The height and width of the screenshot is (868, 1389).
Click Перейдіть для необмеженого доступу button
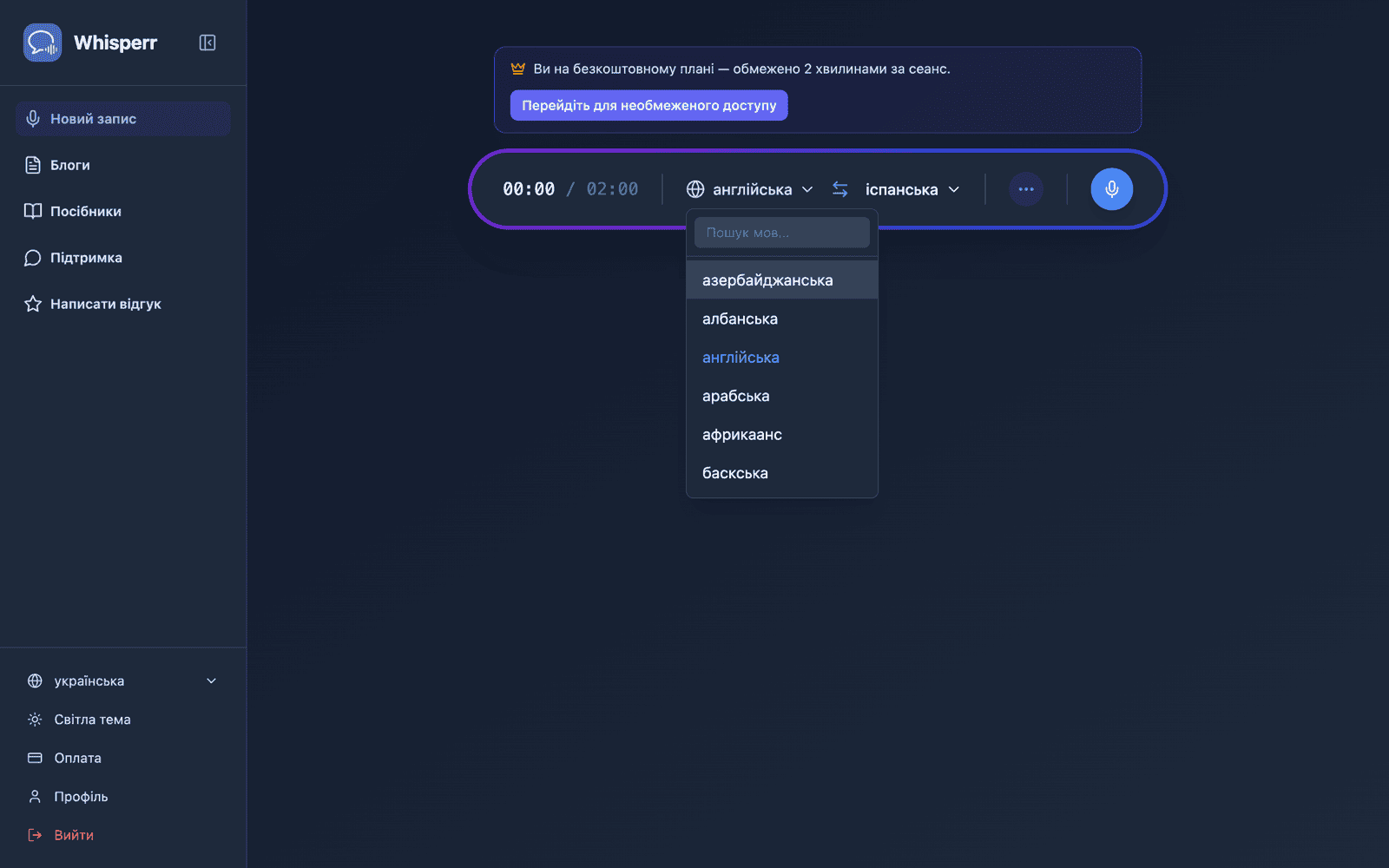(x=649, y=105)
